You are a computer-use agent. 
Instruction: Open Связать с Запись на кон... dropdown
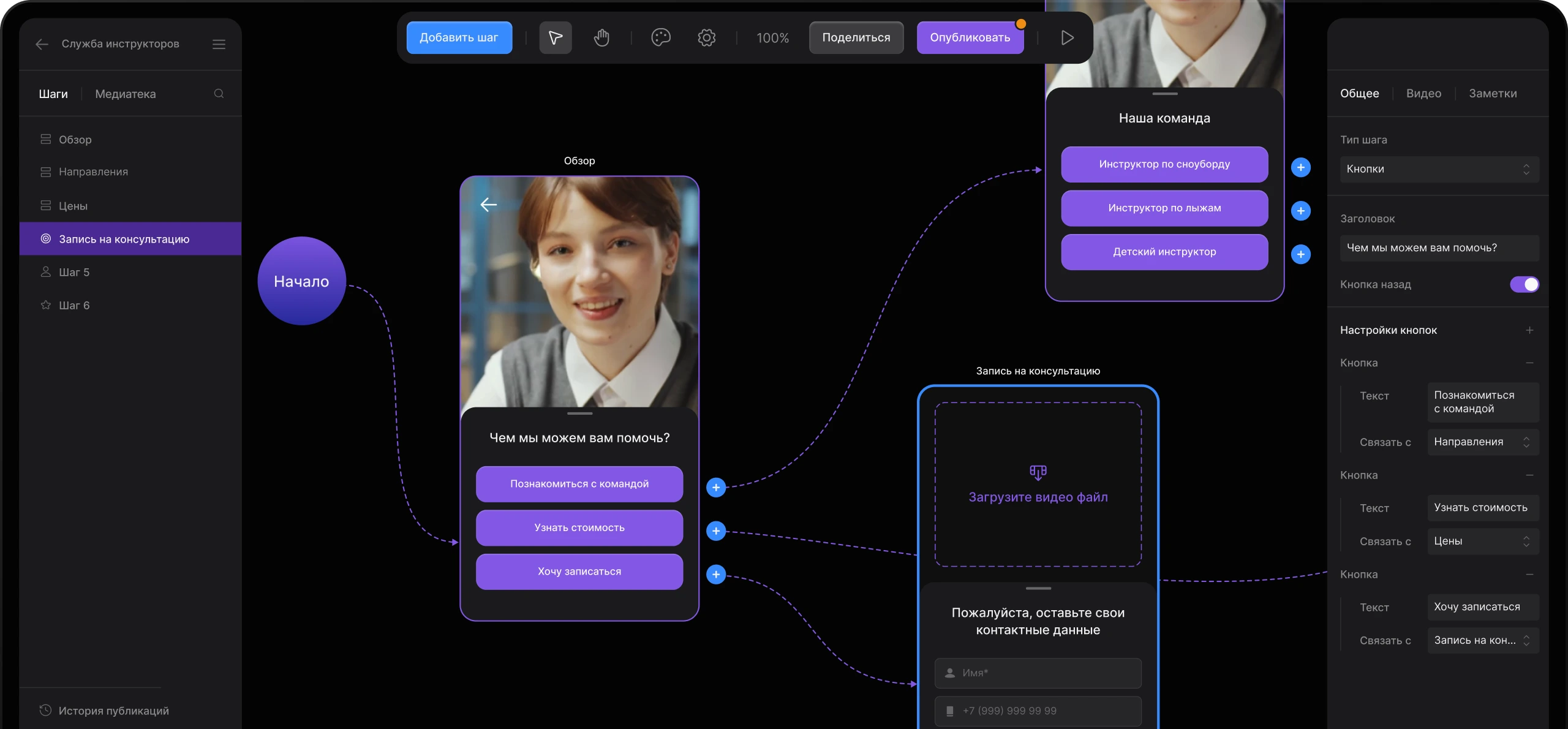click(x=1483, y=640)
